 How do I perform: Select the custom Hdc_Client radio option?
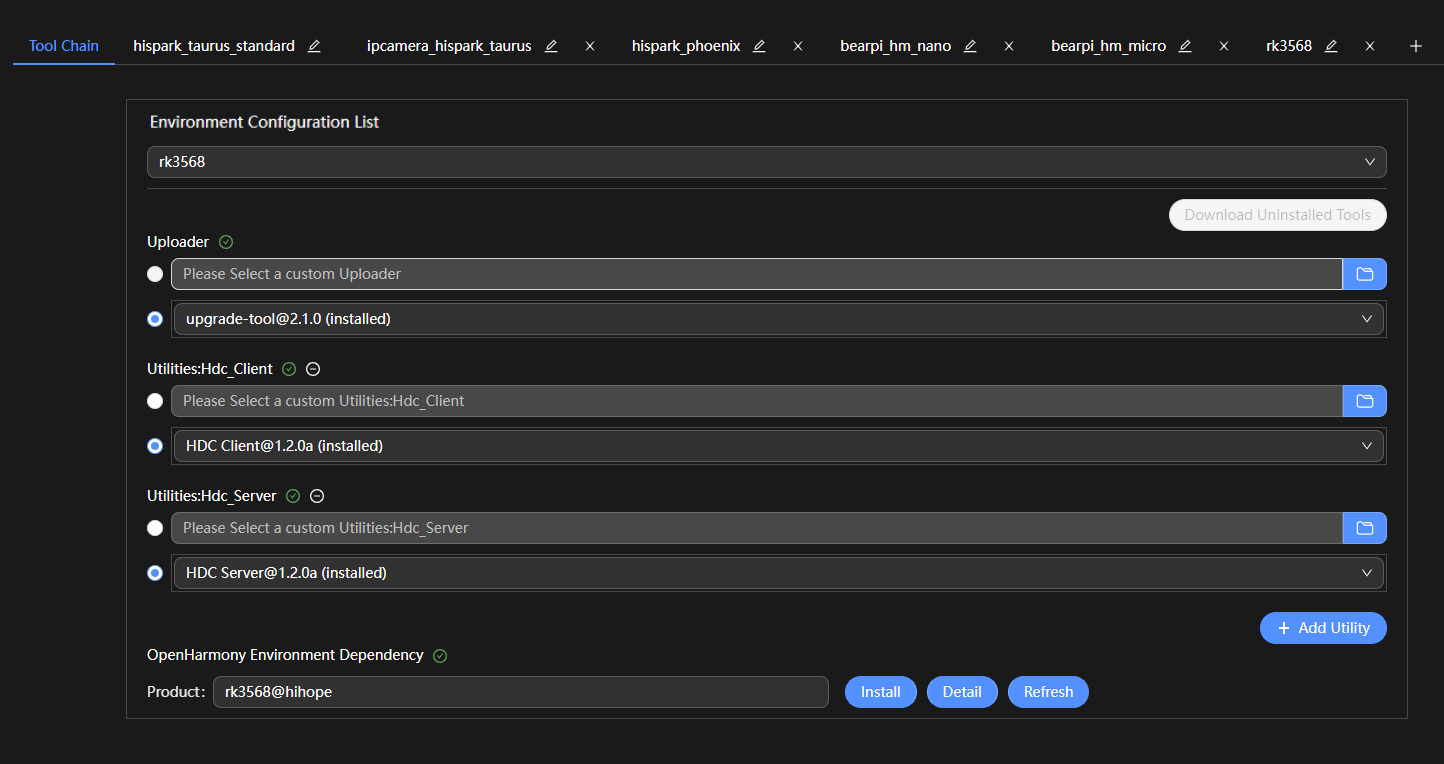pyautogui.click(x=155, y=401)
